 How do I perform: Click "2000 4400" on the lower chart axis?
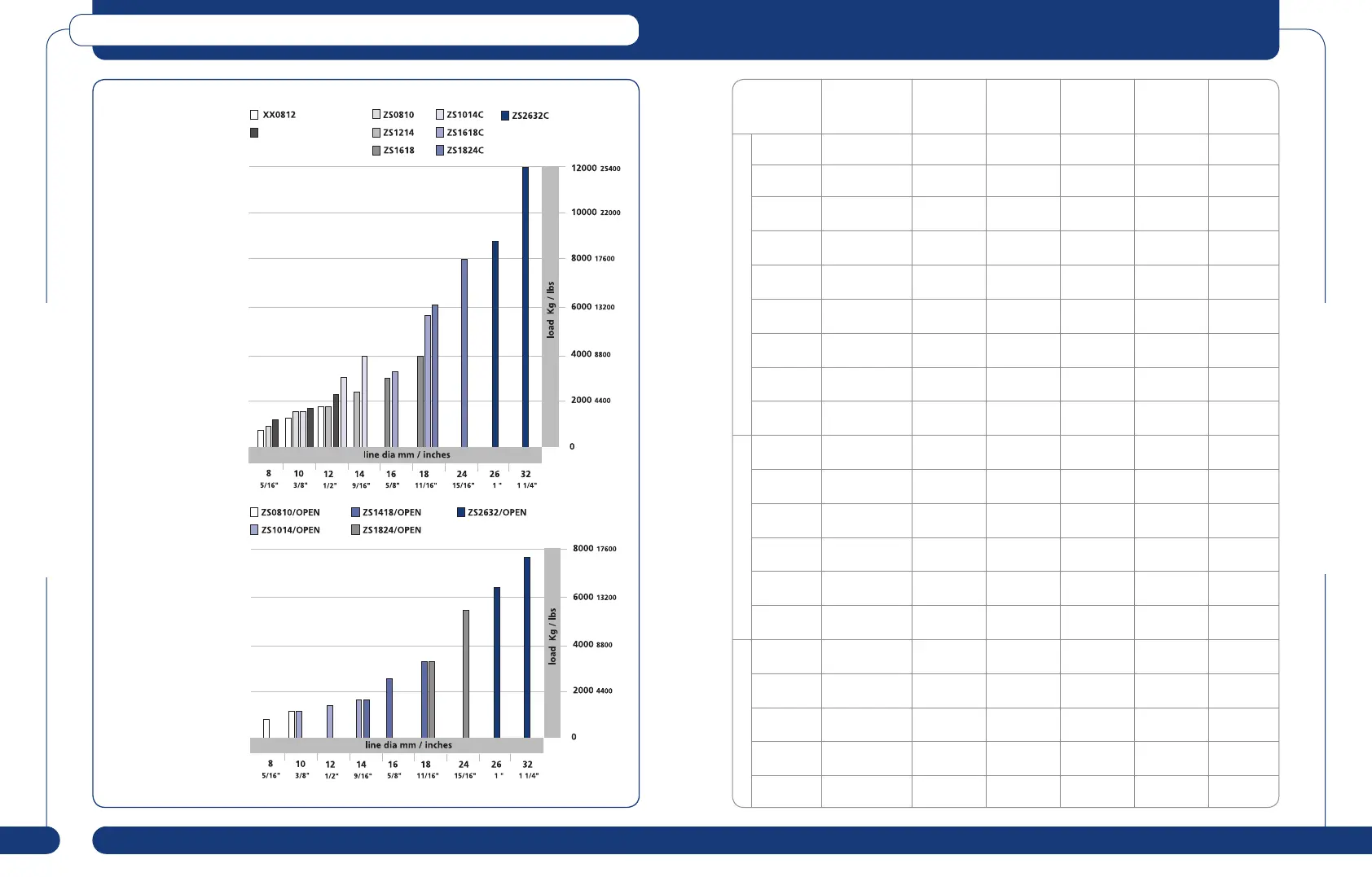(592, 691)
